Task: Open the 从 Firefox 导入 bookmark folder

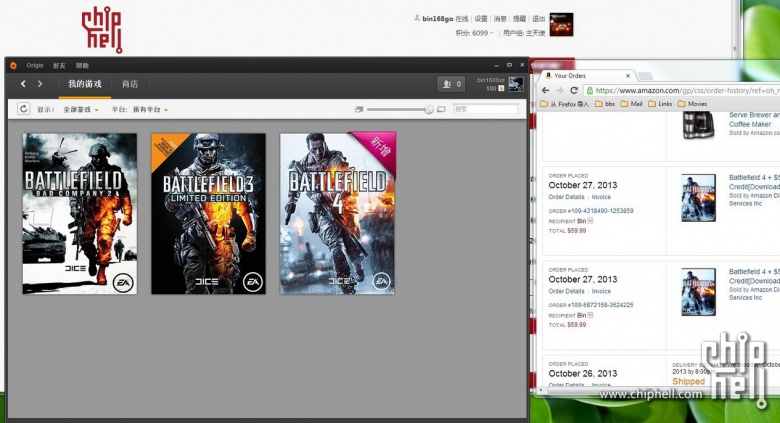Action: click(565, 104)
